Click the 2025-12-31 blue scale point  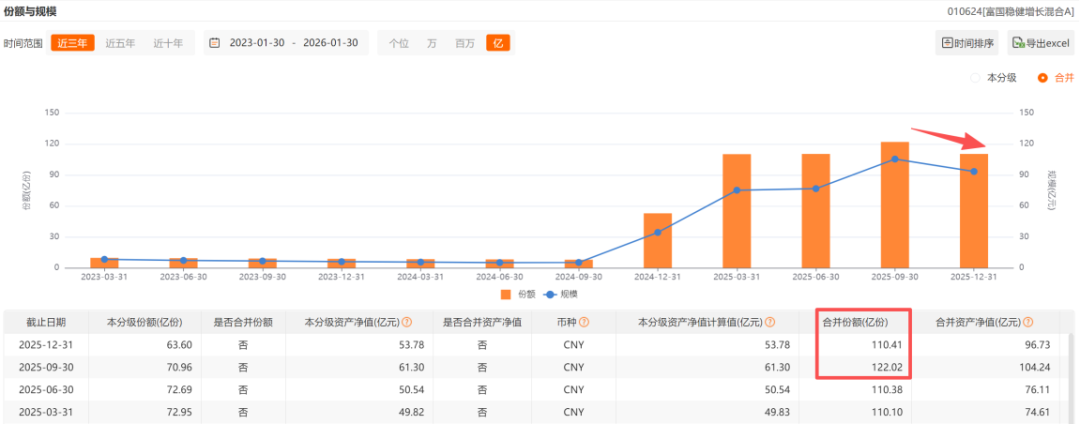pos(974,171)
